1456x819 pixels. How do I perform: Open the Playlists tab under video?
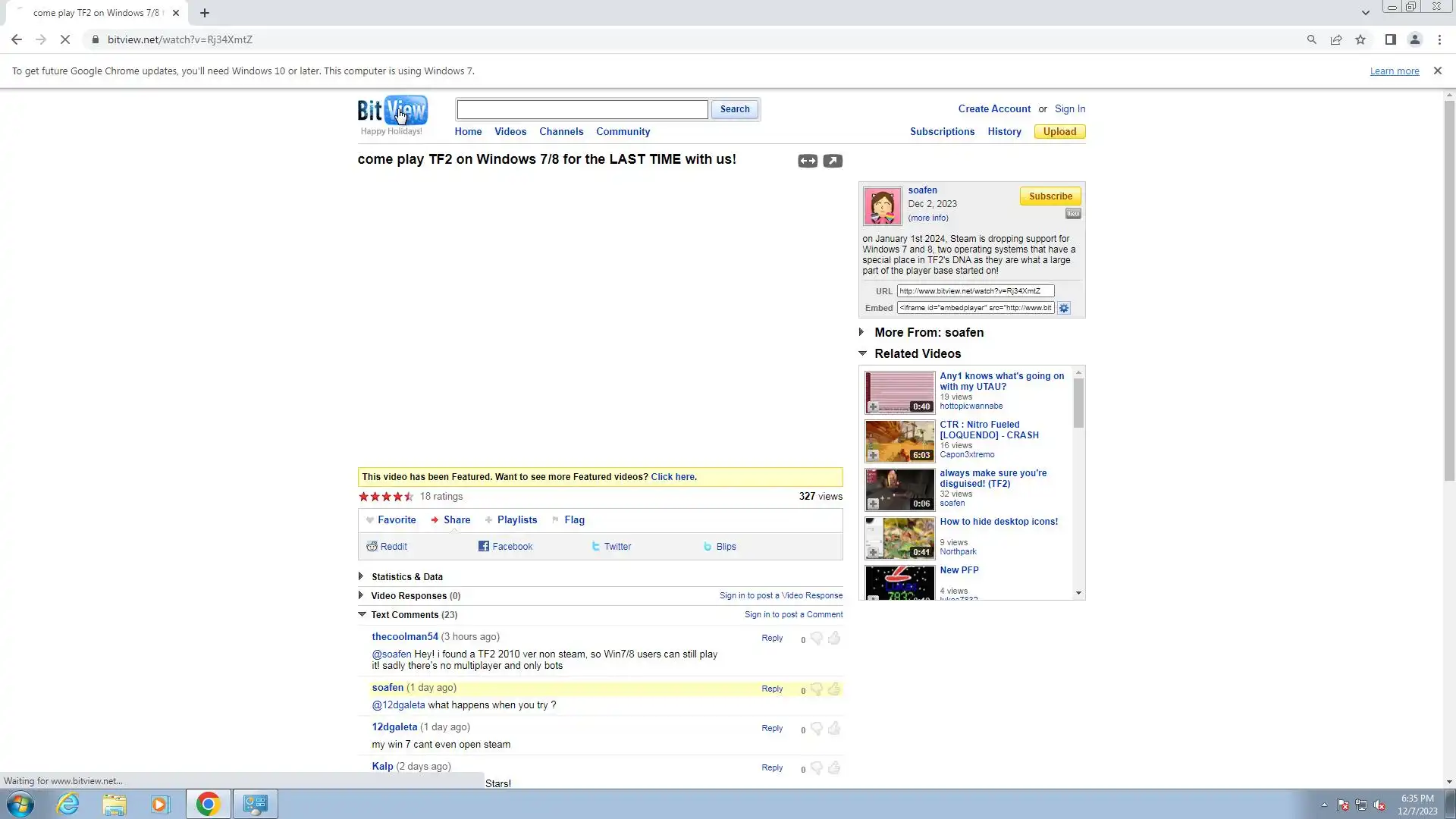click(x=516, y=520)
